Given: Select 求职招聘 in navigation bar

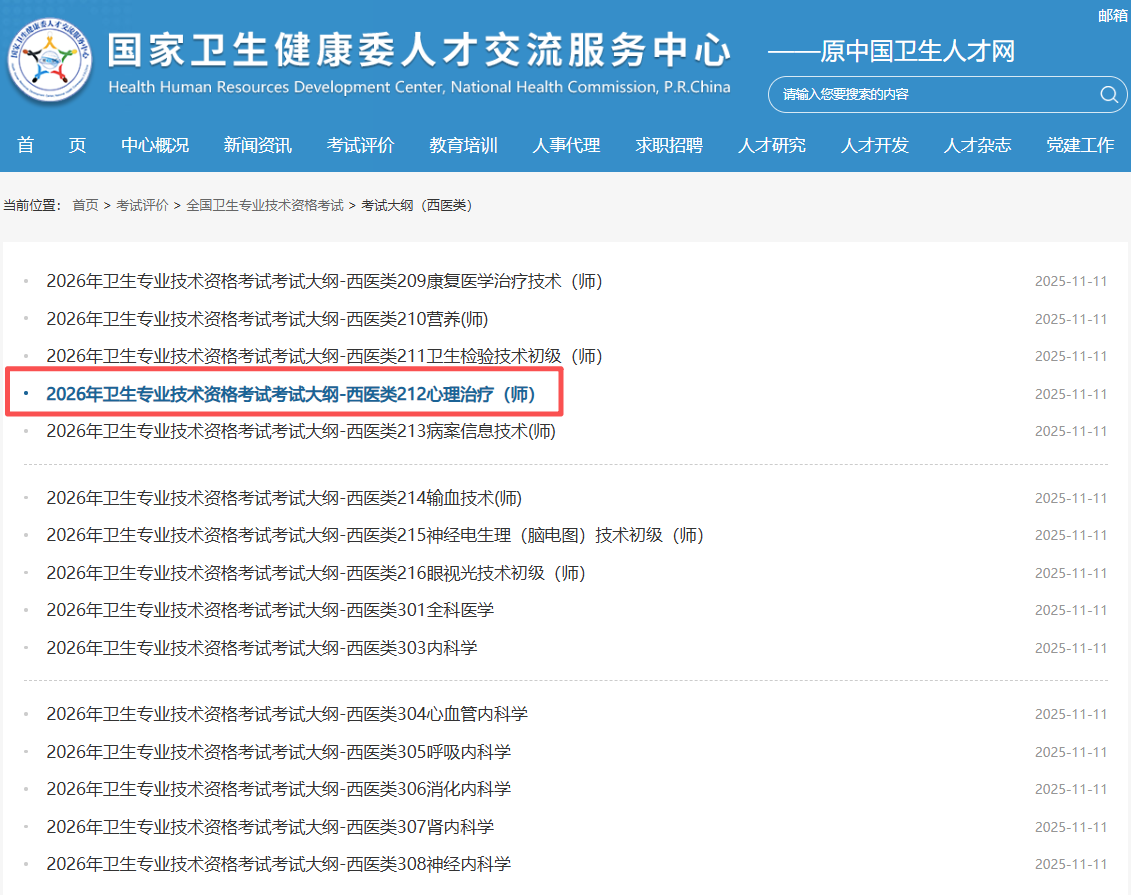Looking at the screenshot, I should [669, 145].
